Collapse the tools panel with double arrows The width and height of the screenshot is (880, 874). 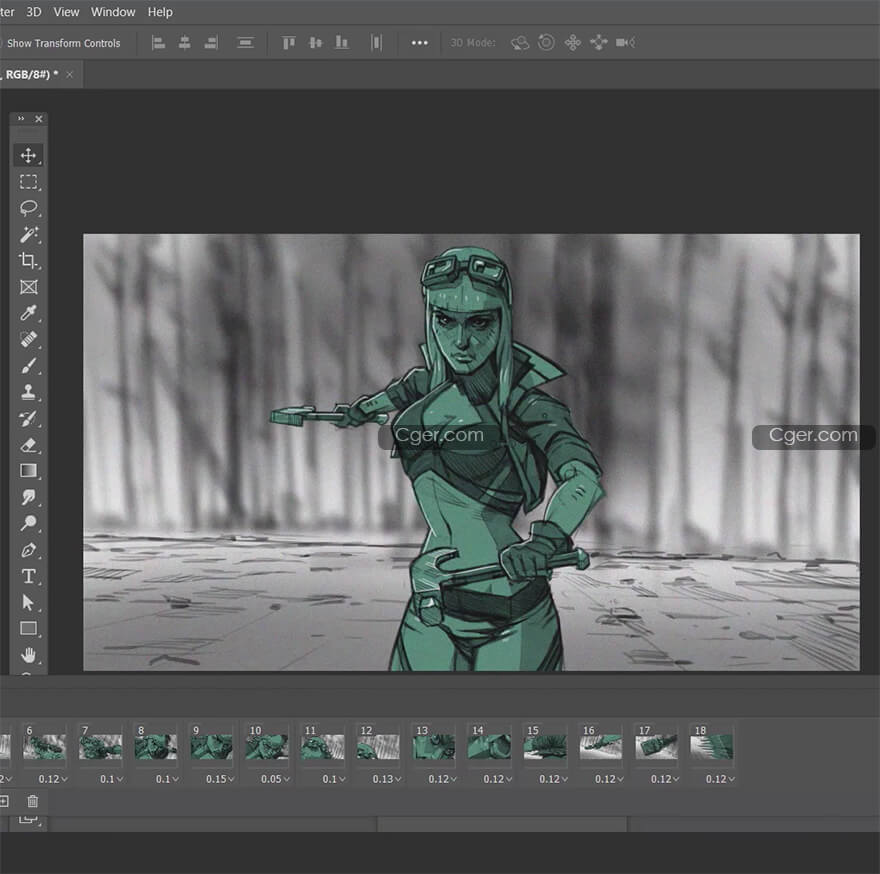(x=21, y=119)
